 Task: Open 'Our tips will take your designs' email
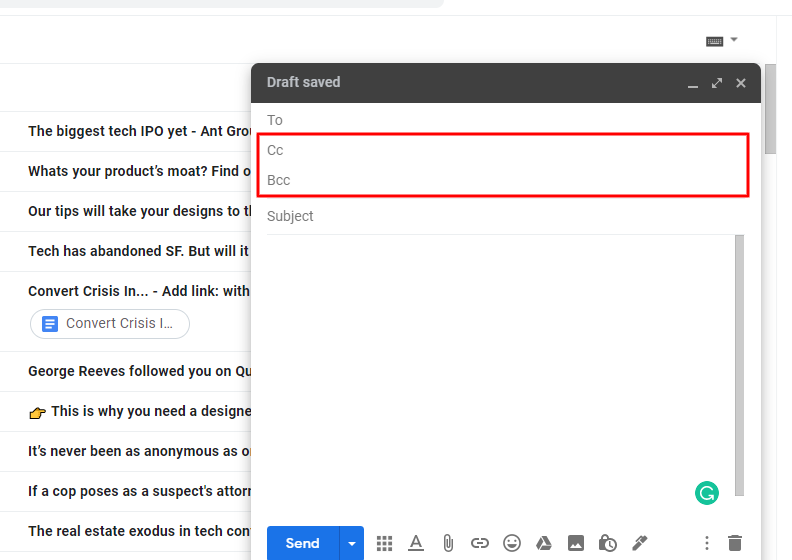point(125,211)
